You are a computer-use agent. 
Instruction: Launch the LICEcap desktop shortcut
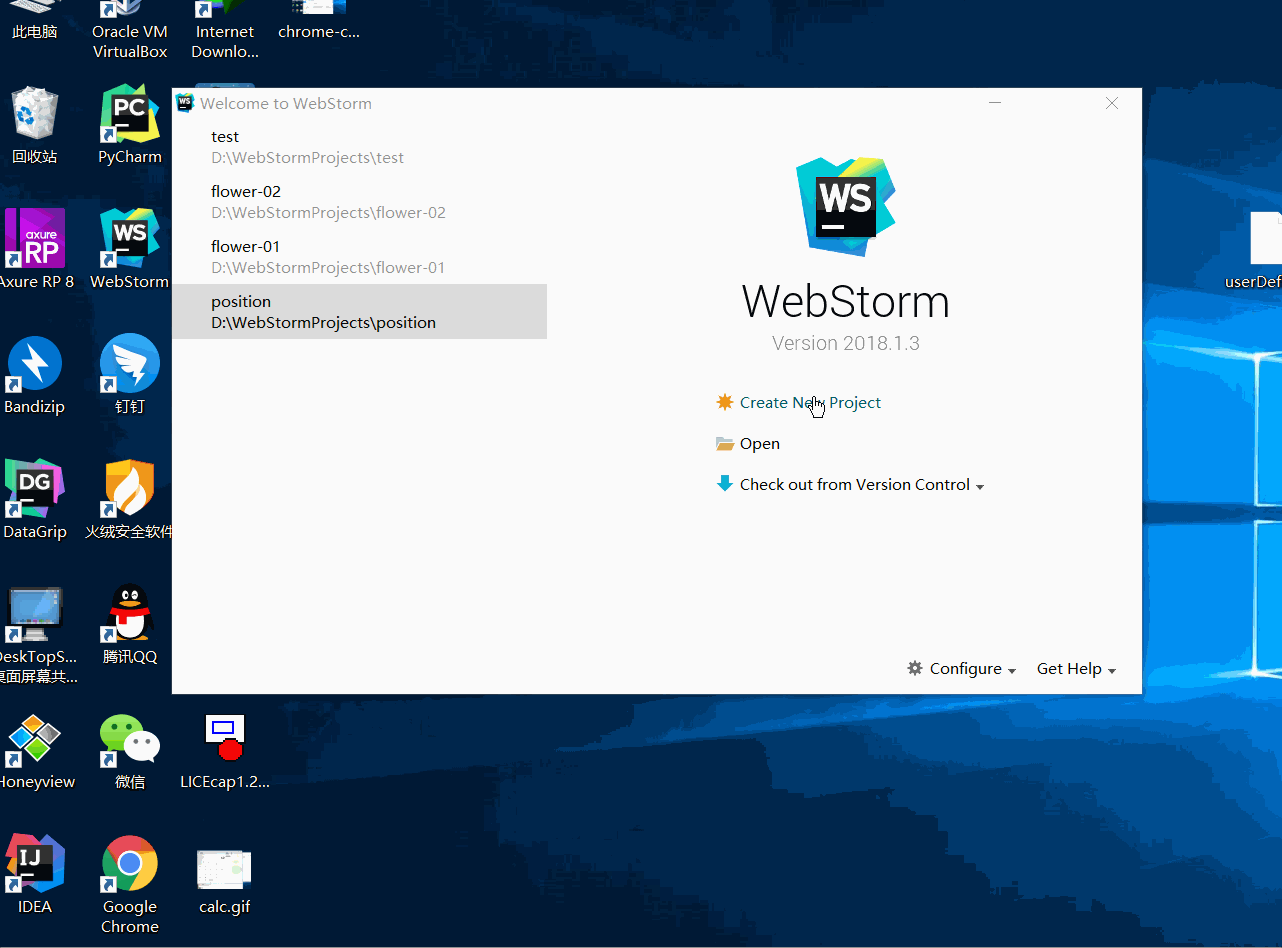pos(225,750)
